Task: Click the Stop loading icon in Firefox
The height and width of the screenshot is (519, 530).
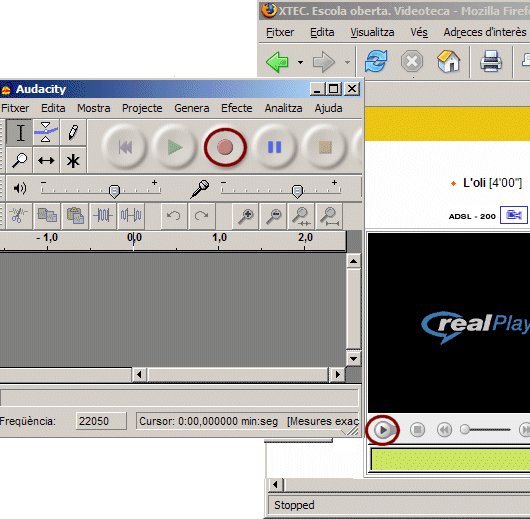Action: tap(412, 62)
